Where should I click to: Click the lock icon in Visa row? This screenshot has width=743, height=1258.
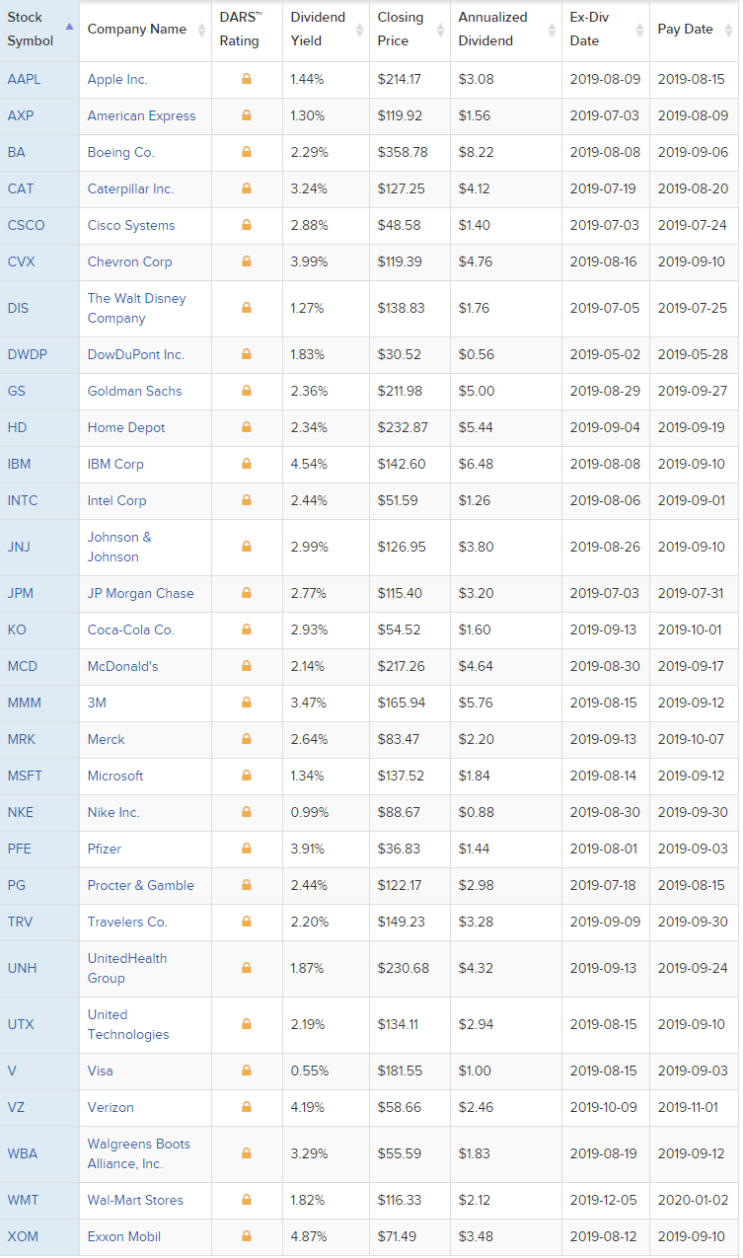click(247, 1071)
